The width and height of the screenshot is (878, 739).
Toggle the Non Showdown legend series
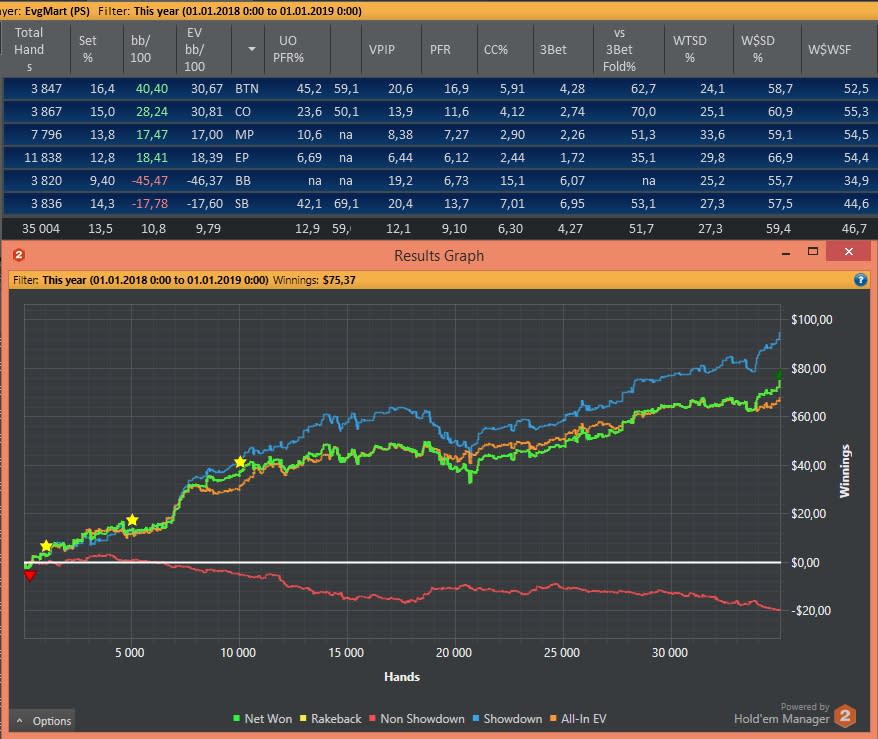[x=417, y=719]
